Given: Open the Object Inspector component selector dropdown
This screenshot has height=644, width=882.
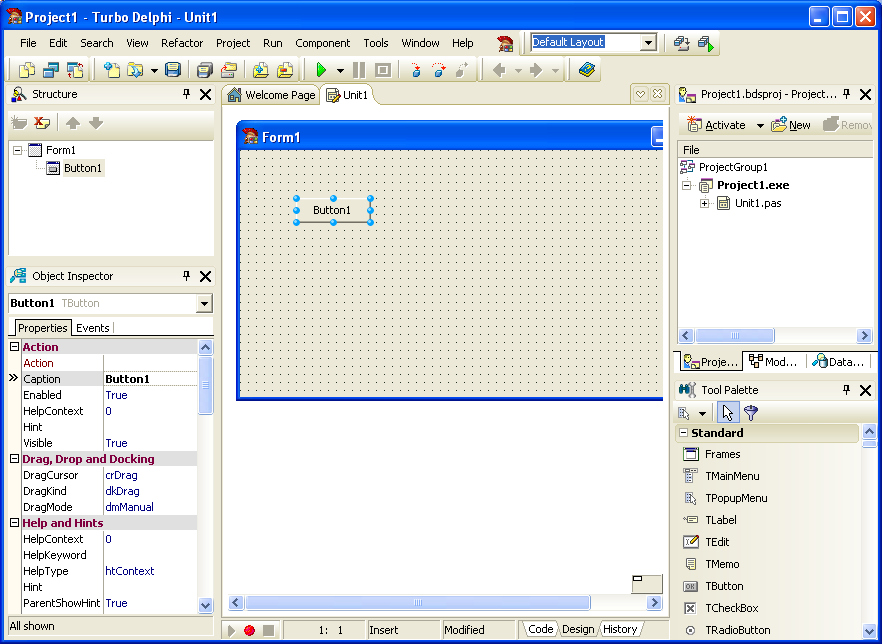Looking at the screenshot, I should tap(204, 304).
